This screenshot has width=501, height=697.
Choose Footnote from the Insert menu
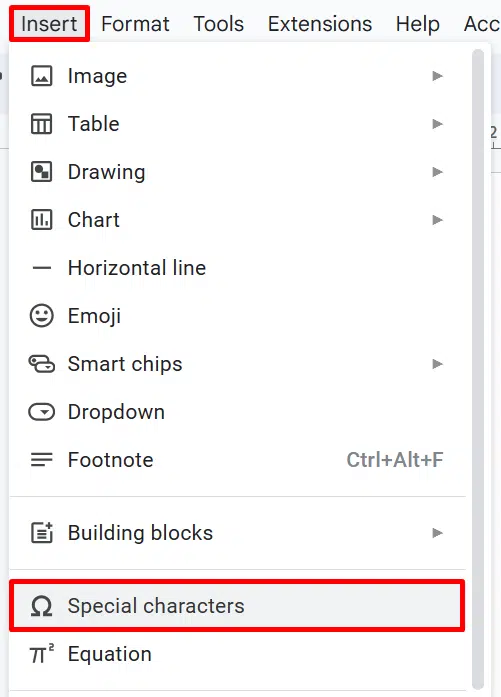tap(237, 460)
